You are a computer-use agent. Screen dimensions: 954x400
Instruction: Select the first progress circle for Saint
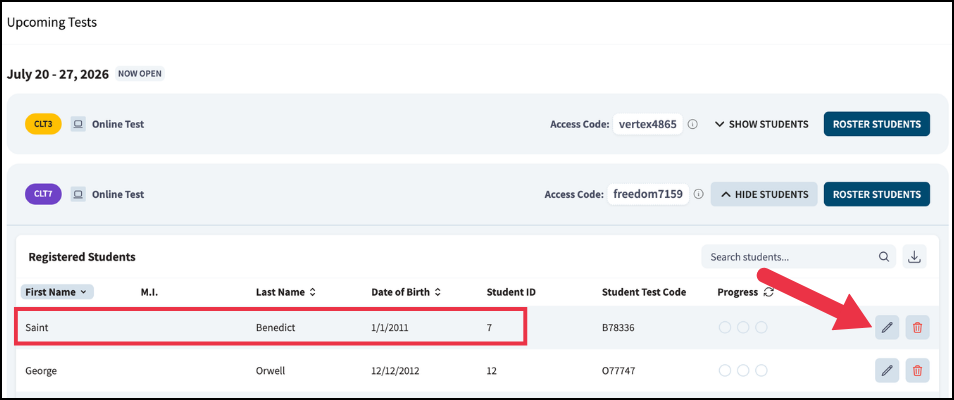point(725,328)
